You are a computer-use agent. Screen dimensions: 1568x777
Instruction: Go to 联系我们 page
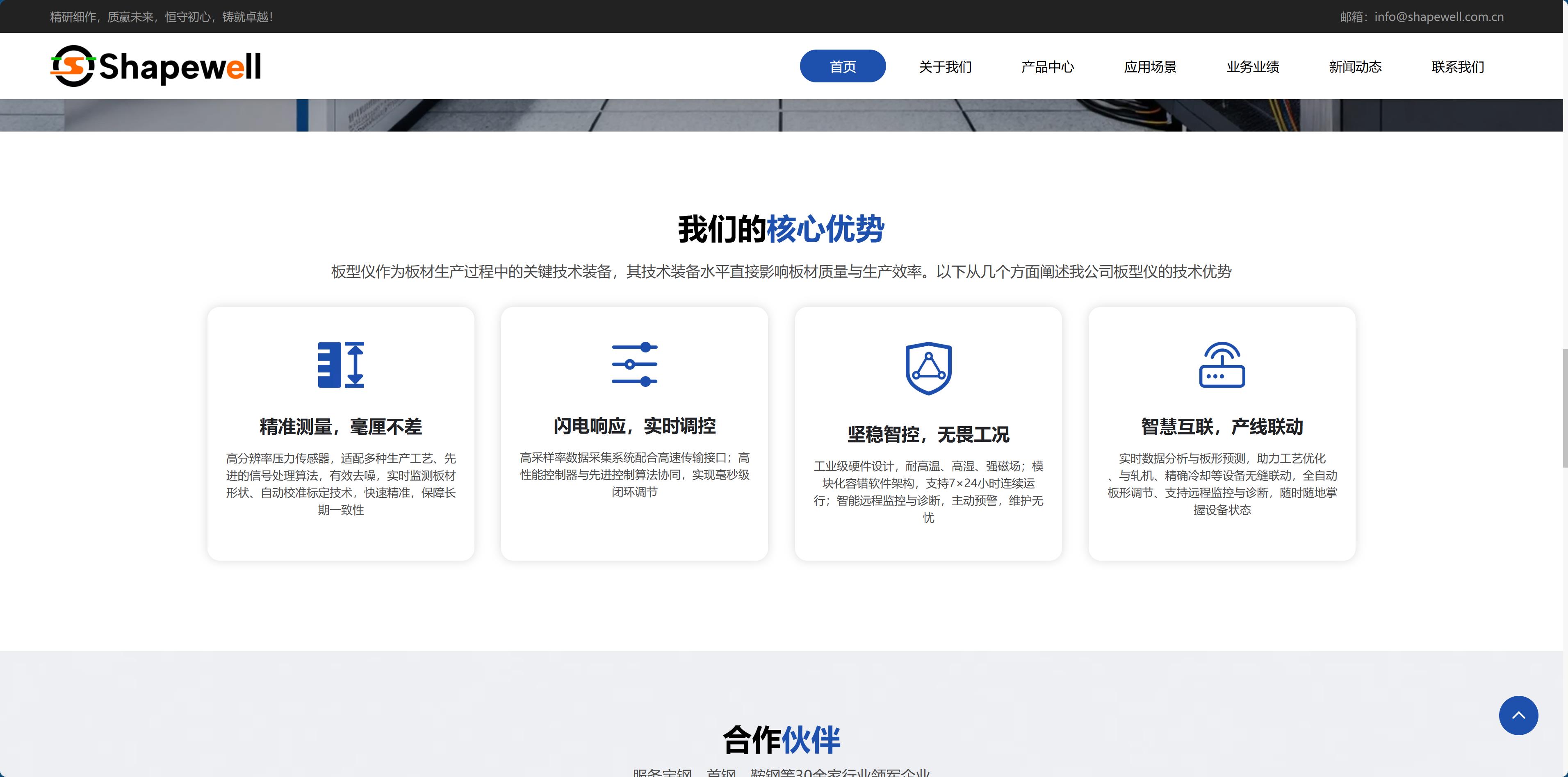click(1458, 66)
